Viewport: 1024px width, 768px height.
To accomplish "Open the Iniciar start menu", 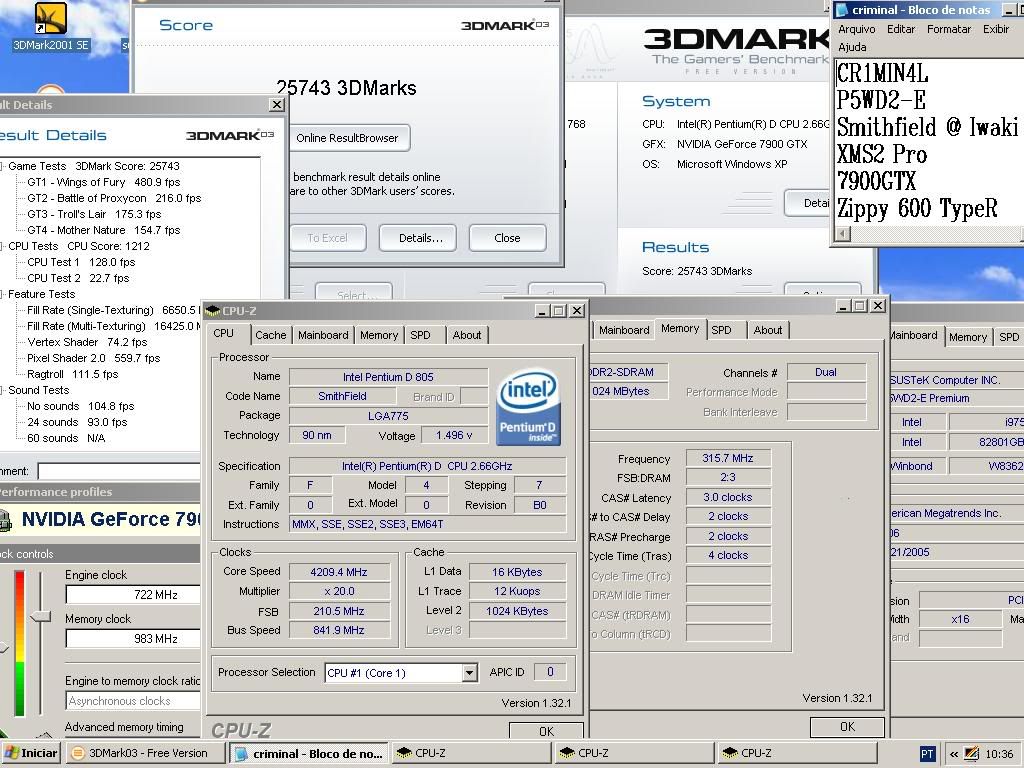I will coord(31,753).
